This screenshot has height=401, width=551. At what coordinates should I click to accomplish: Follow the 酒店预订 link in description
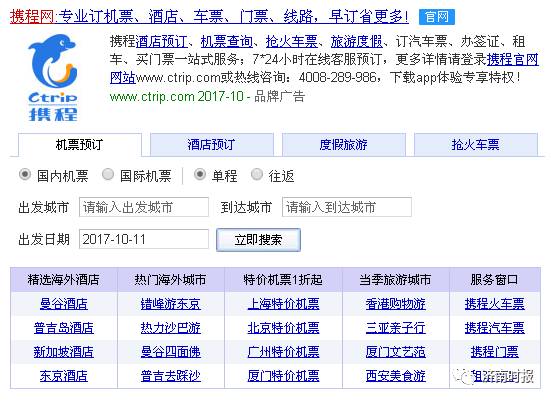click(x=162, y=41)
